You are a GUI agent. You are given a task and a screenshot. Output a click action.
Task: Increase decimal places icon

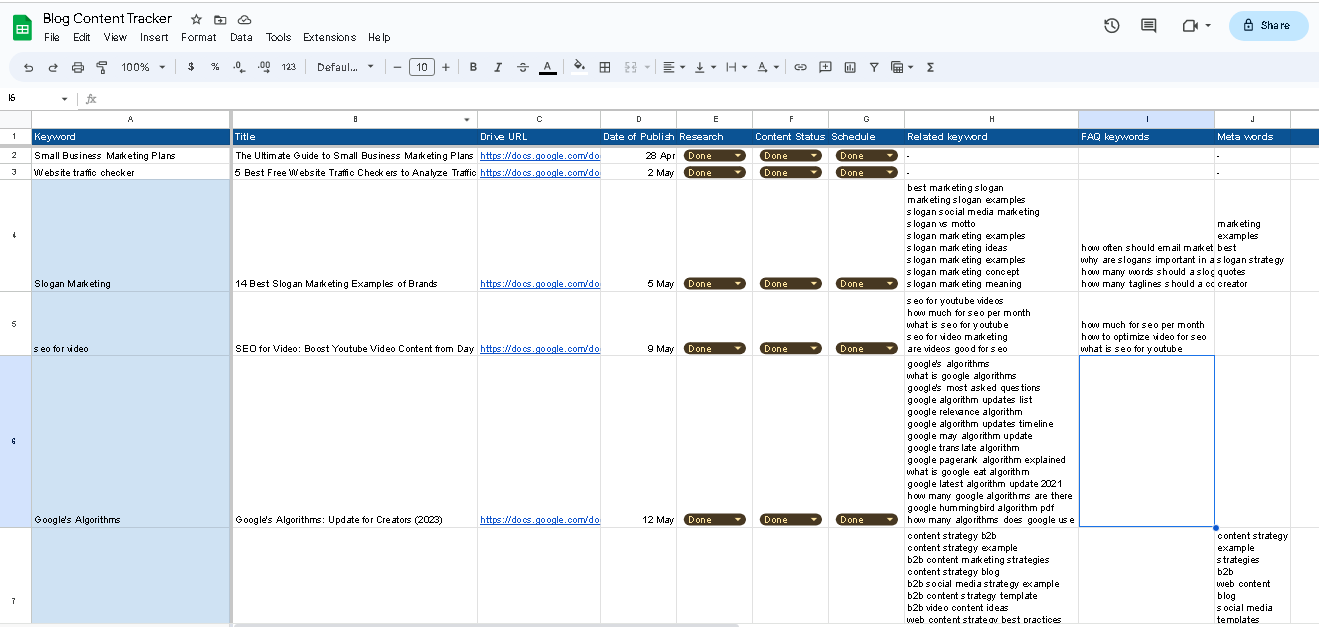[x=264, y=67]
